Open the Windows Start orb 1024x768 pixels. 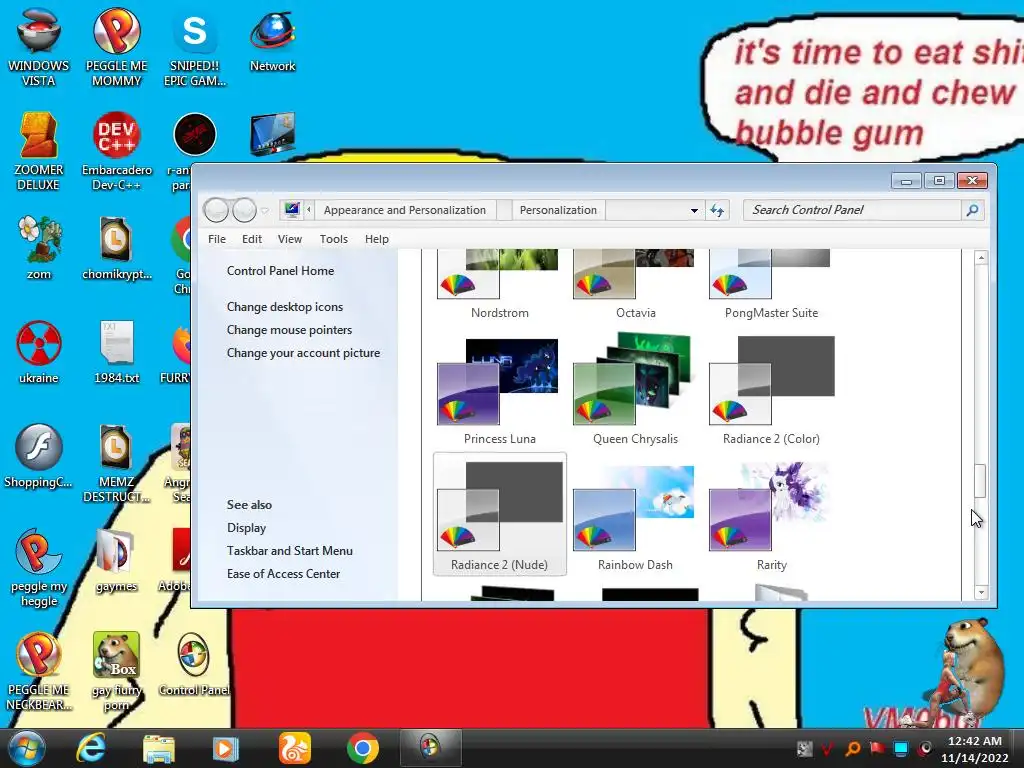[x=27, y=748]
